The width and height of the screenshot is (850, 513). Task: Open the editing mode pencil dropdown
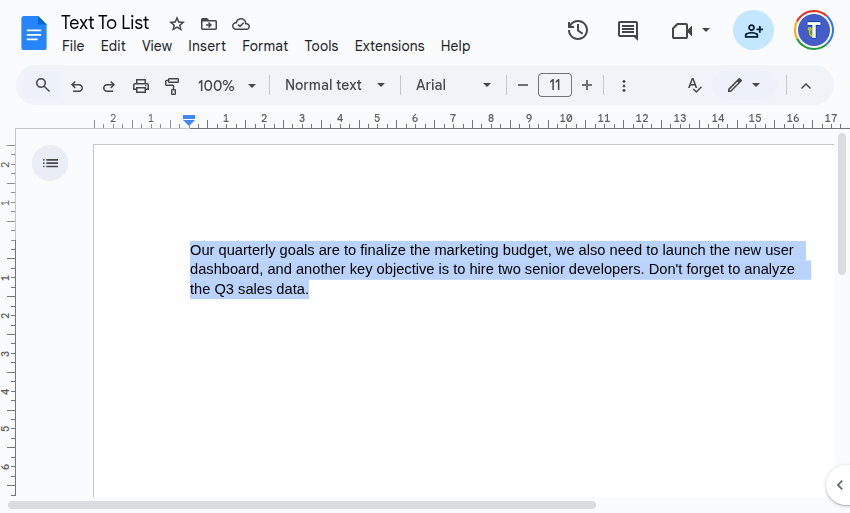744,85
